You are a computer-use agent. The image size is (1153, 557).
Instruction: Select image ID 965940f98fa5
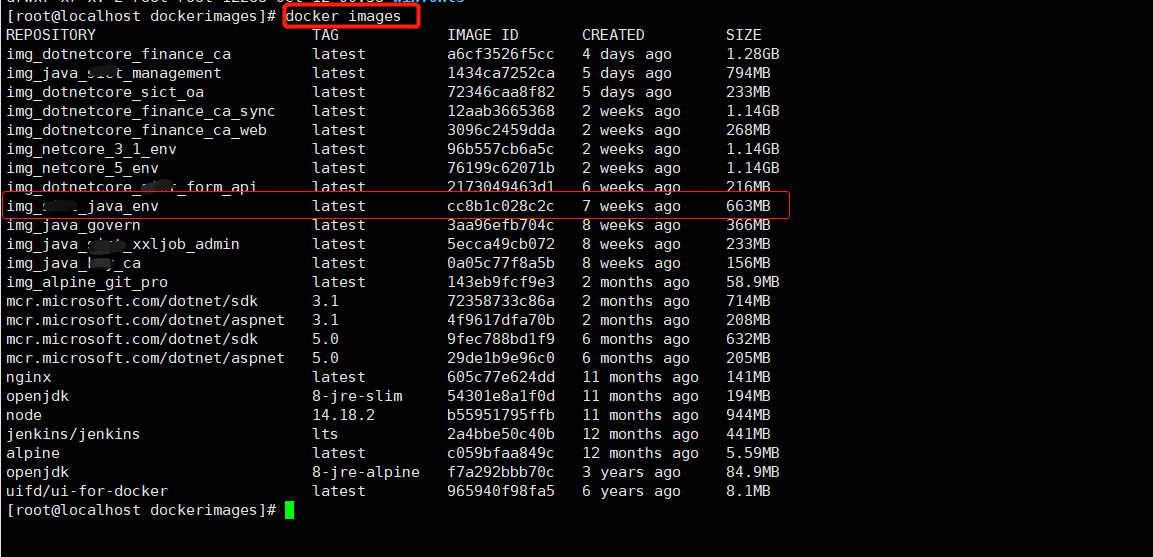click(501, 491)
